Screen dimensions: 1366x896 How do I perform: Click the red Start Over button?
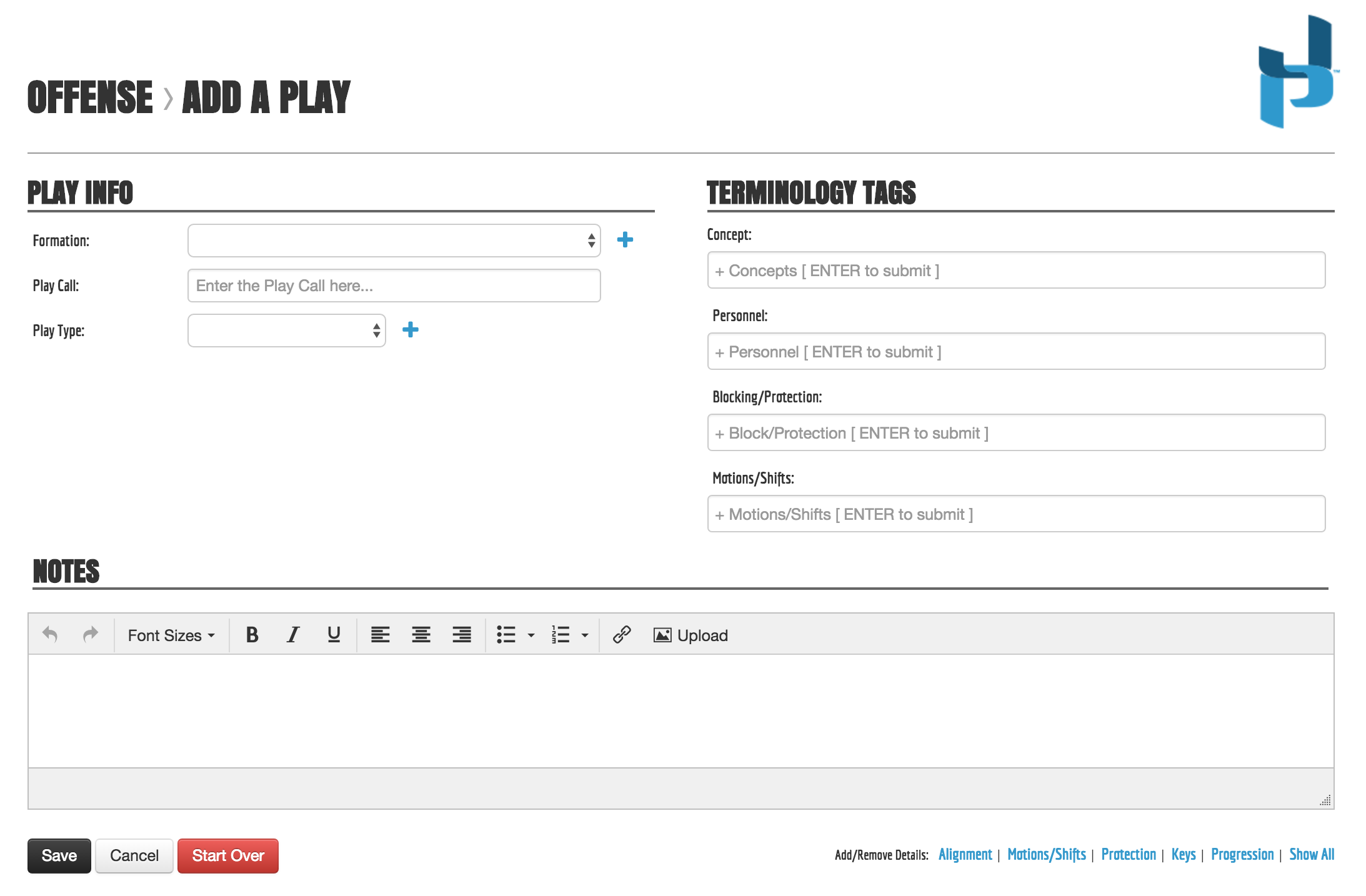[228, 855]
